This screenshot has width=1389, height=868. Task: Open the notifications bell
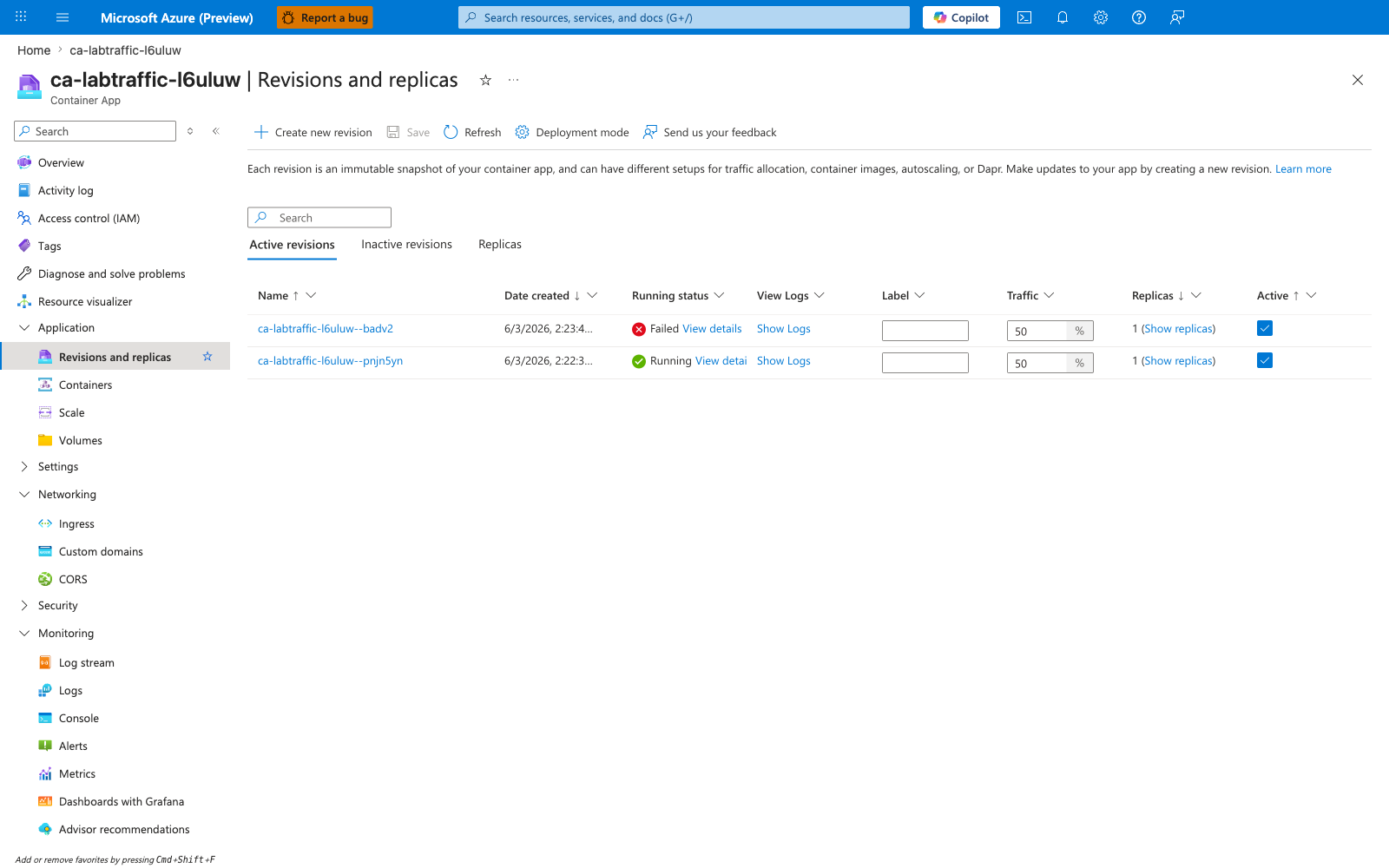1063,17
